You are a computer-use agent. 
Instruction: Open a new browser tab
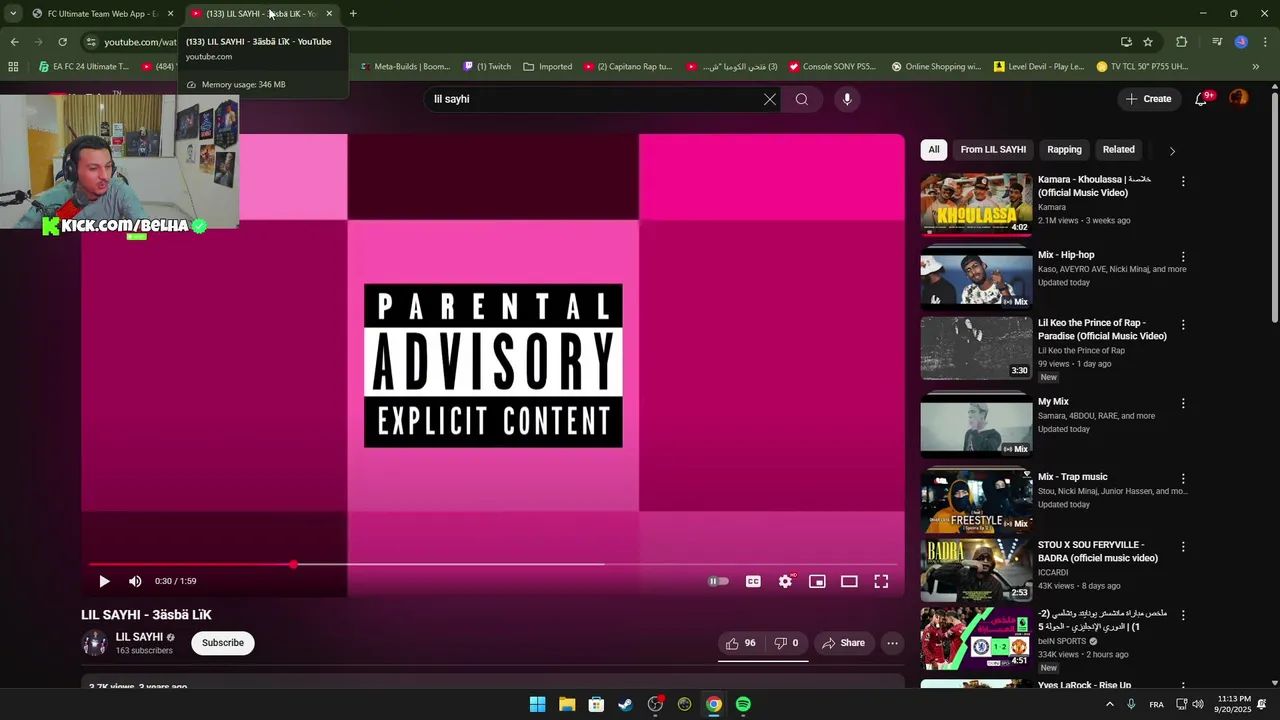point(353,14)
